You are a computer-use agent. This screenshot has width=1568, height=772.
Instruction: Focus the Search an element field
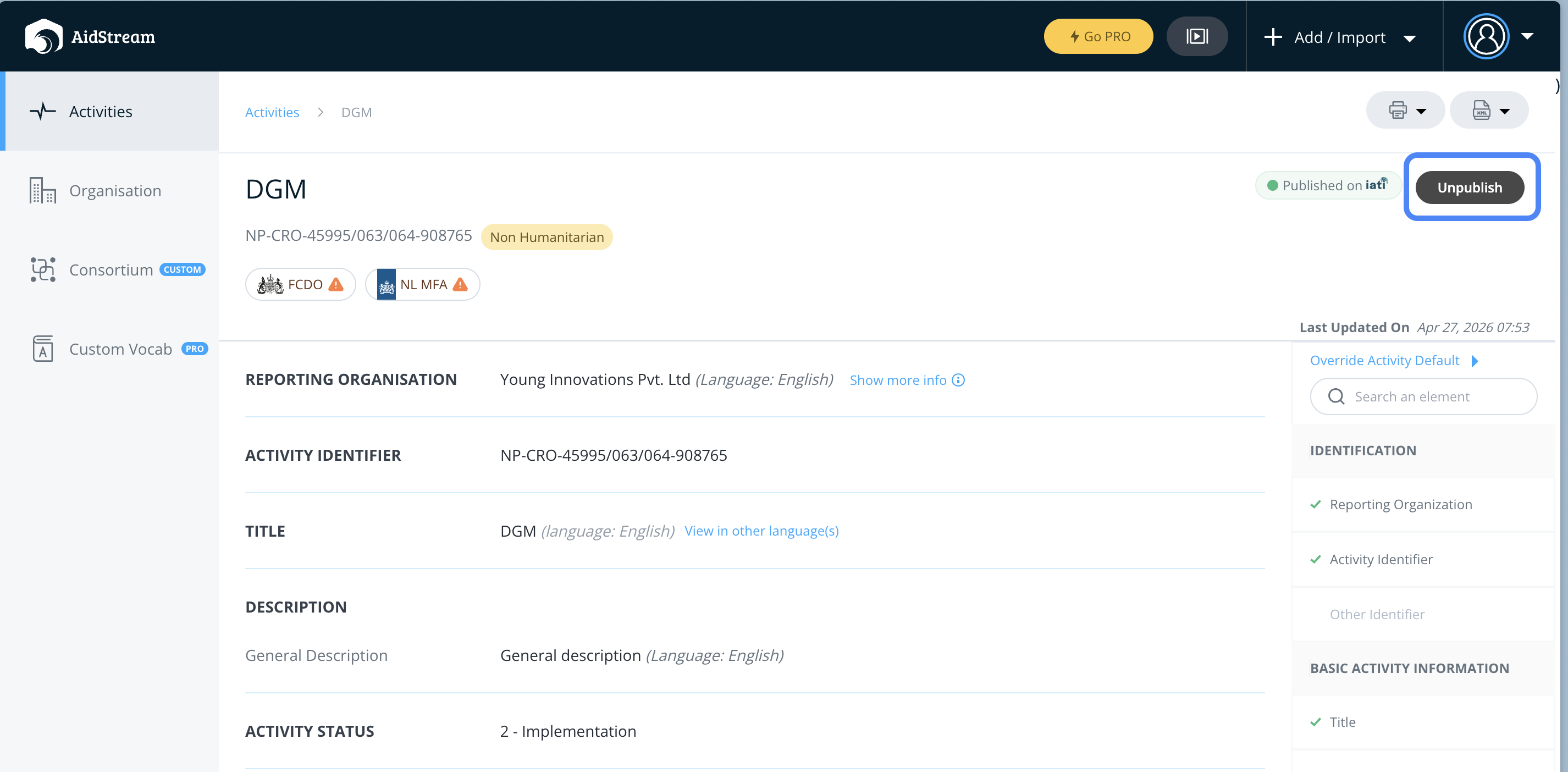tap(1423, 396)
